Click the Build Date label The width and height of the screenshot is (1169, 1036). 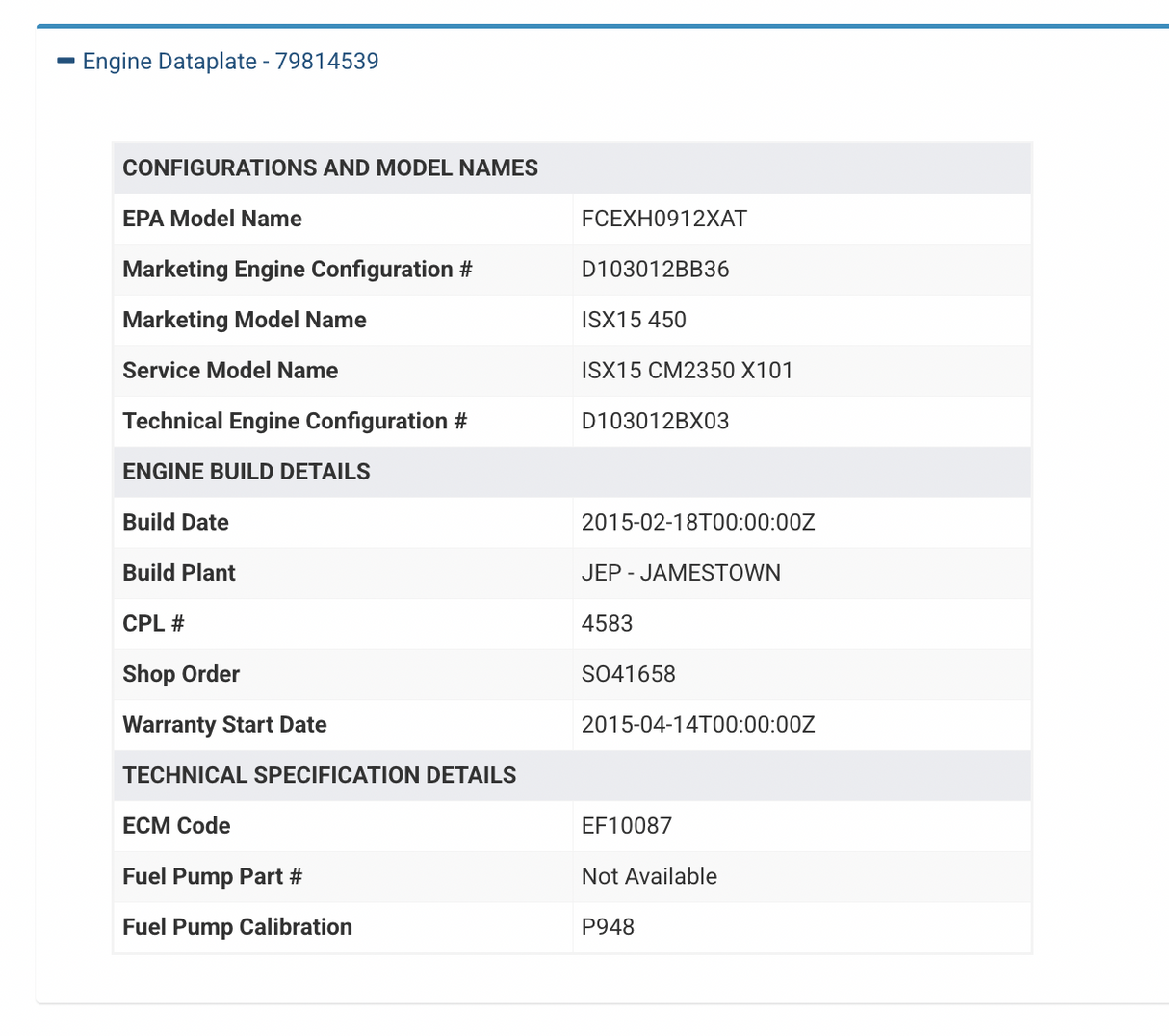(x=175, y=522)
